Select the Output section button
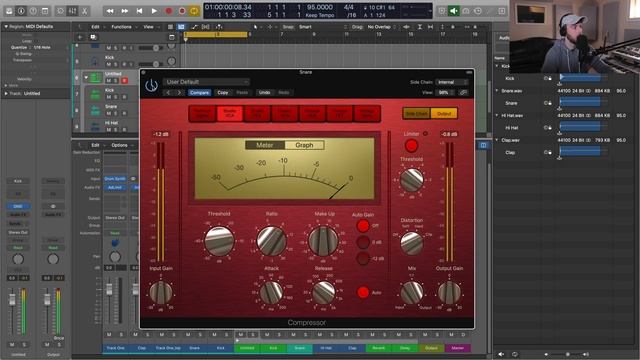Image resolution: width=640 pixels, height=360 pixels. coord(444,113)
